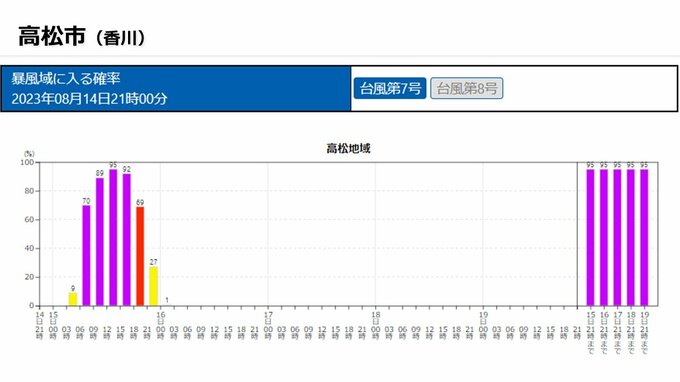680x382 pixels.
Task: Select the cumulative bar for 16日21時まで
Action: [x=604, y=238]
